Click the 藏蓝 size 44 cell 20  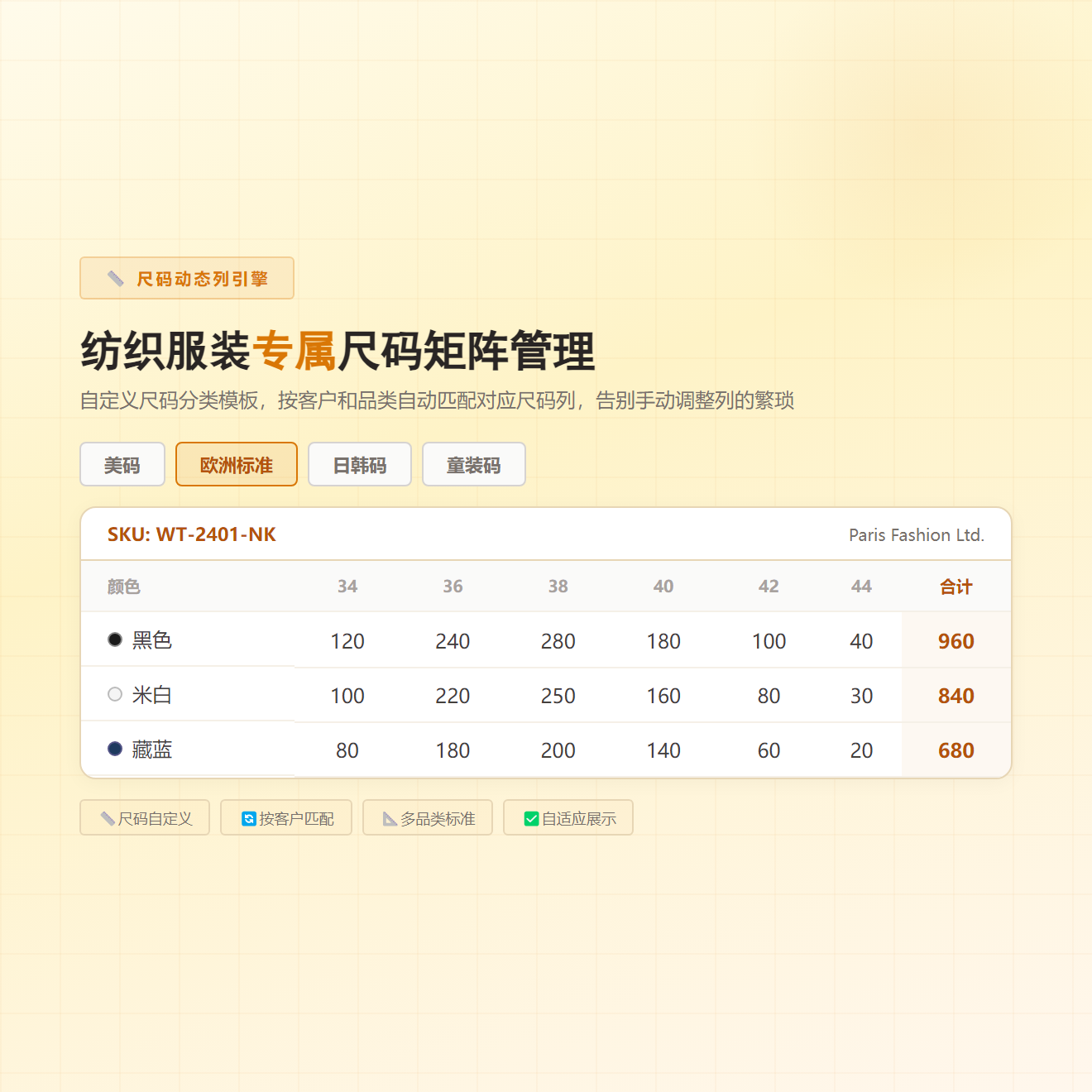coord(861,750)
